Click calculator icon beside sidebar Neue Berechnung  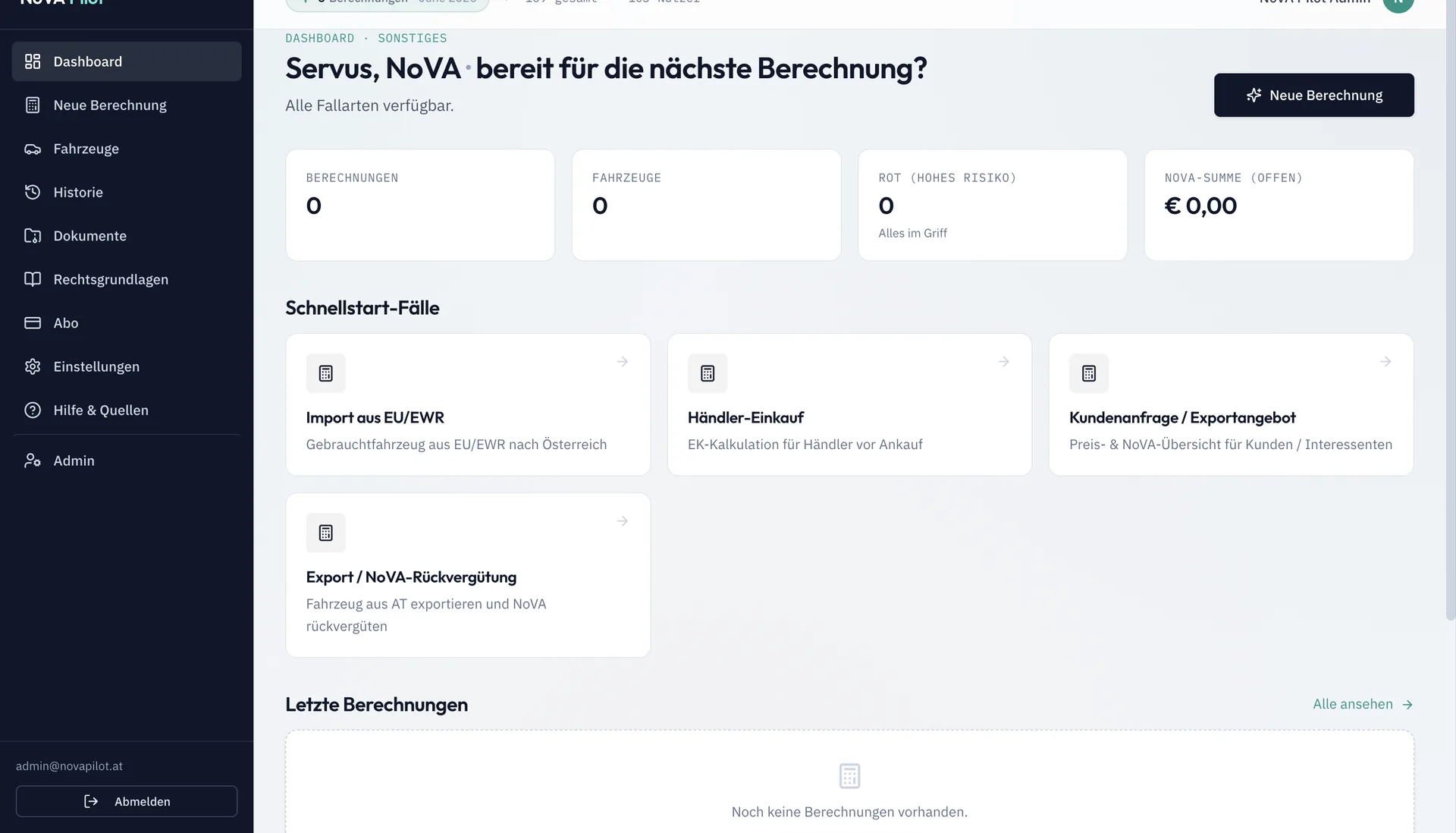pyautogui.click(x=33, y=105)
